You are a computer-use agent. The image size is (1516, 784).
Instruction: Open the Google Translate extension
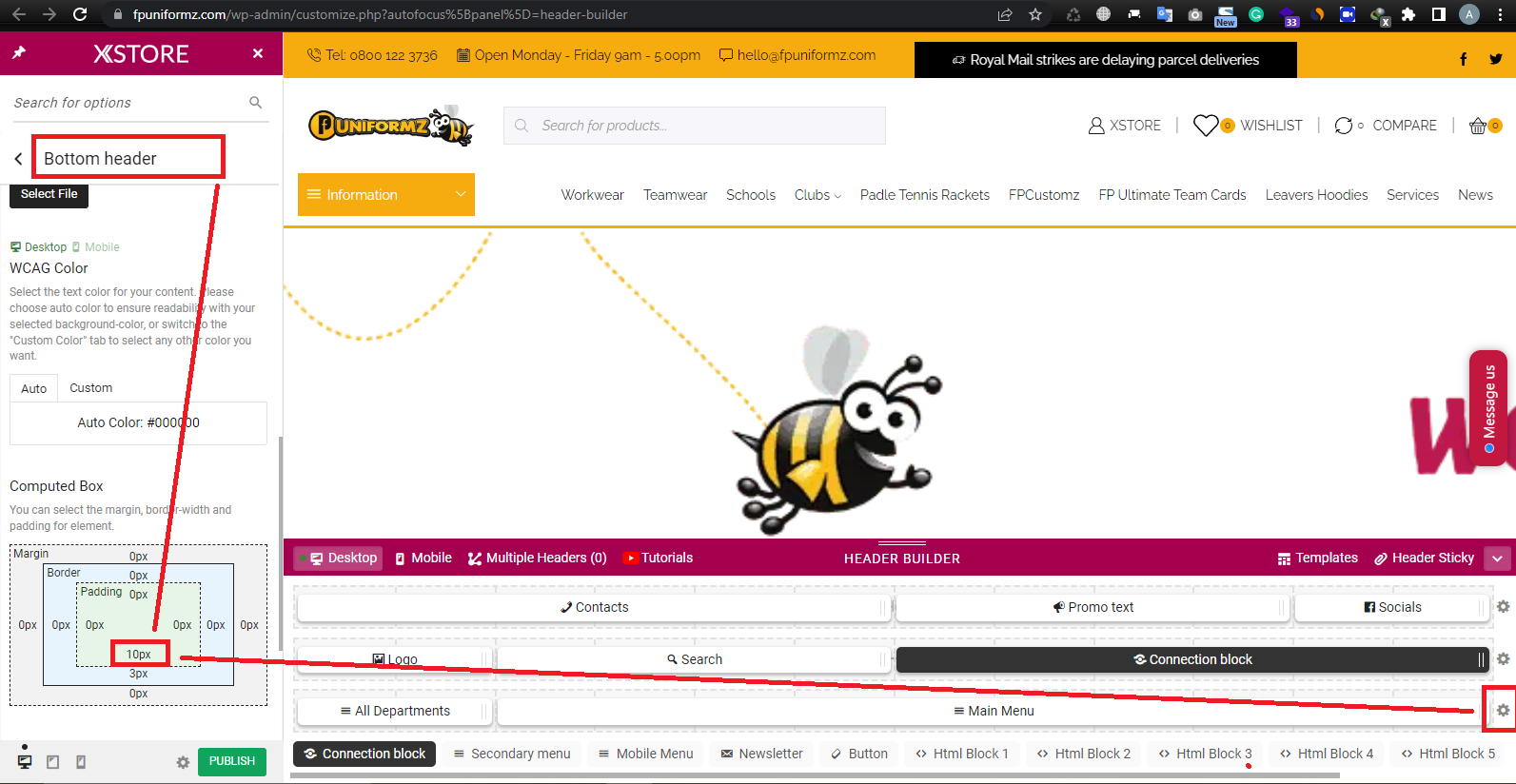(x=1164, y=14)
